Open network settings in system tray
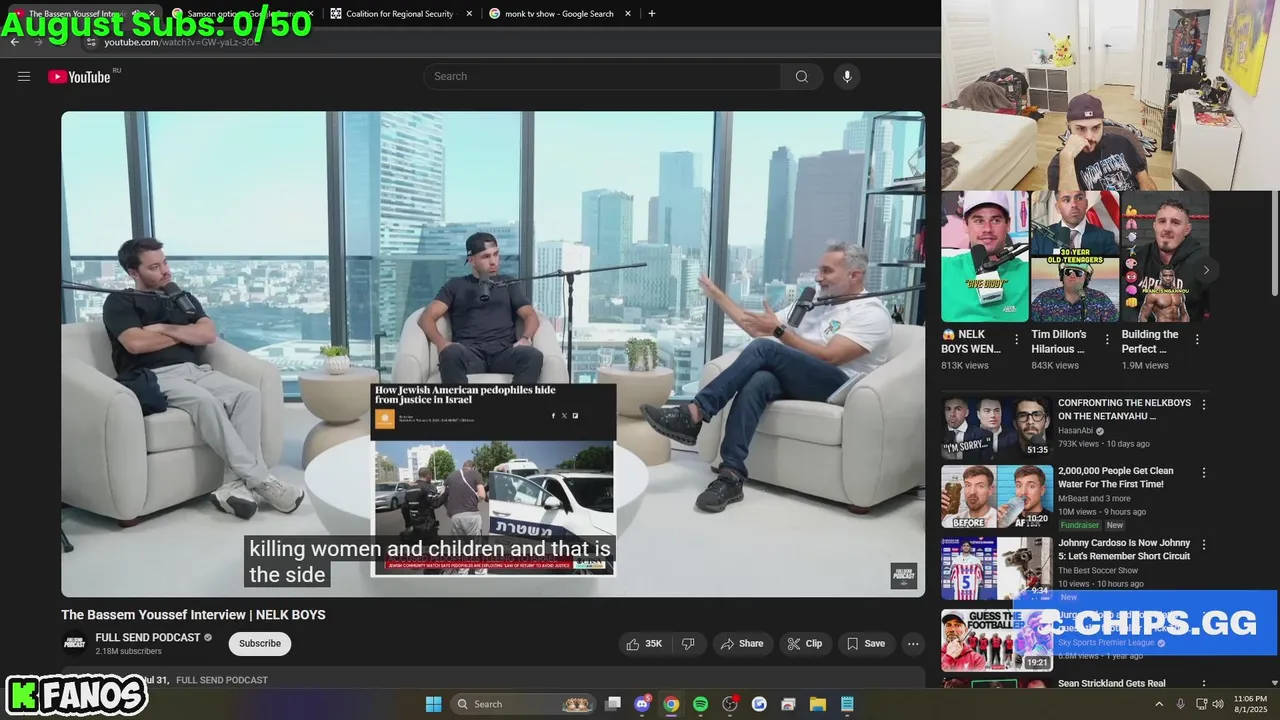Screen dimensions: 1280x720 click(1201, 704)
